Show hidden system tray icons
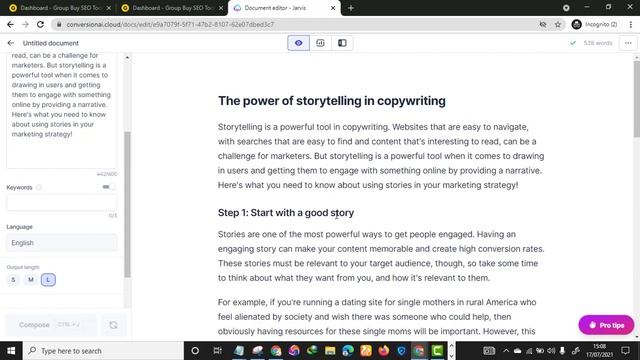This screenshot has width=640, height=360. 506,351
